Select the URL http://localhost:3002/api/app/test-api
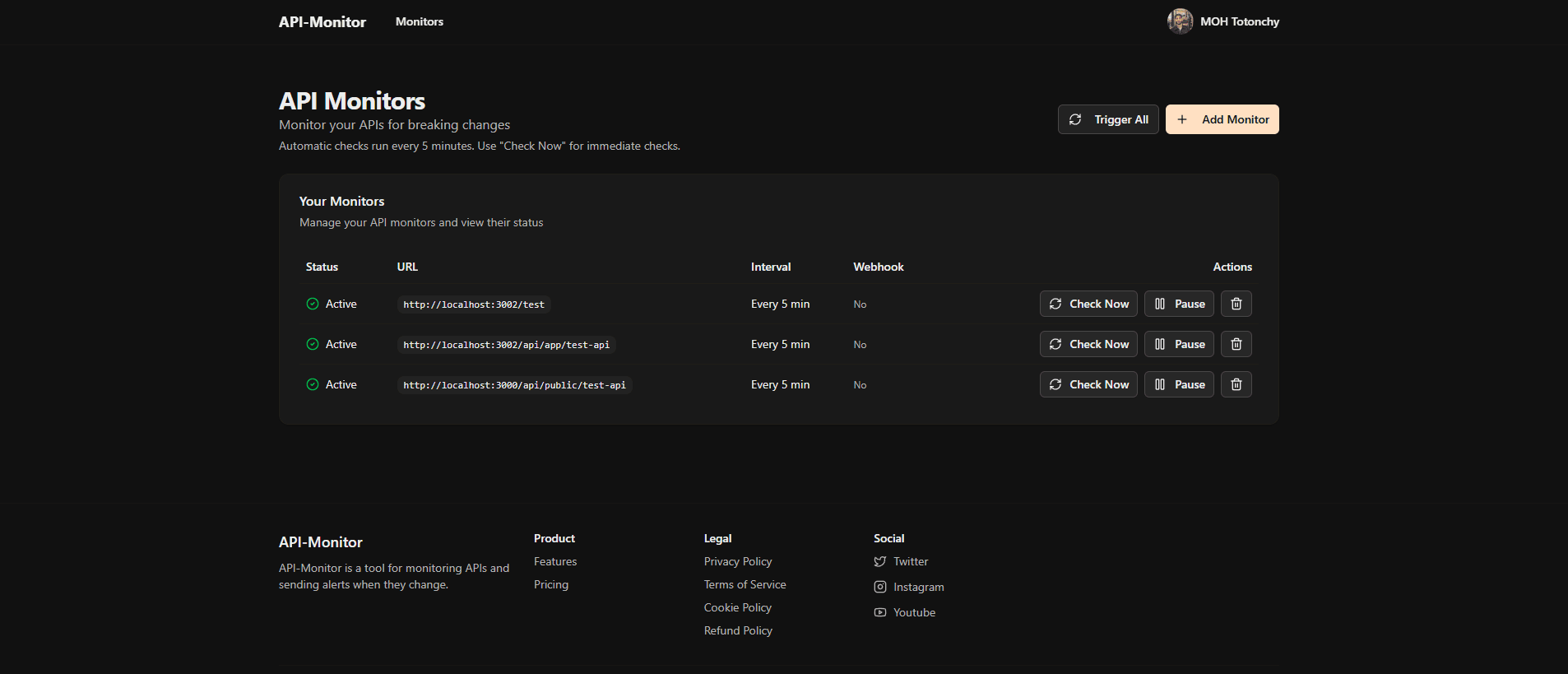This screenshot has width=1568, height=674. pyautogui.click(x=507, y=345)
